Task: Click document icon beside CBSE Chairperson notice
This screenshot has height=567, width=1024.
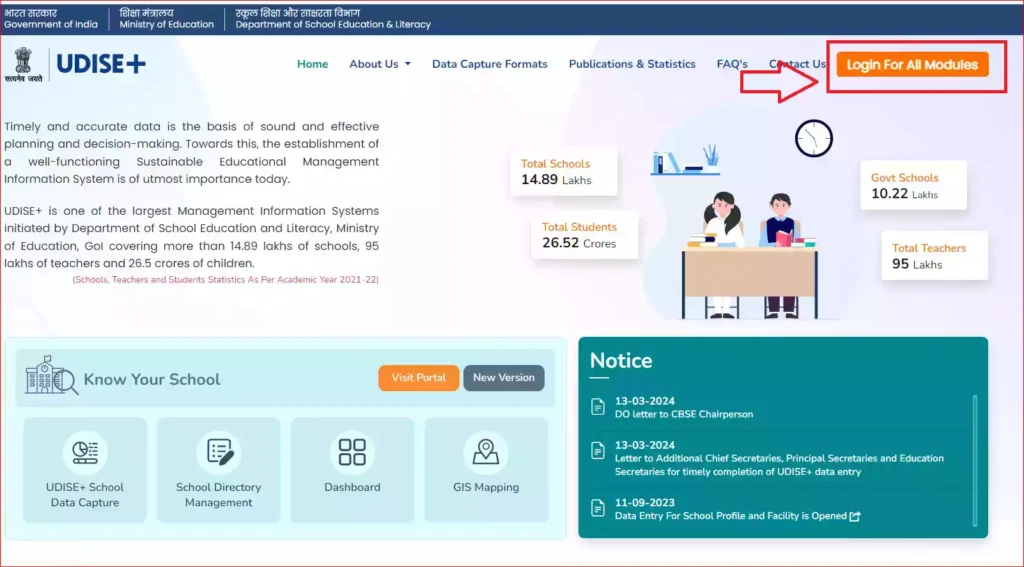Action: click(x=598, y=406)
